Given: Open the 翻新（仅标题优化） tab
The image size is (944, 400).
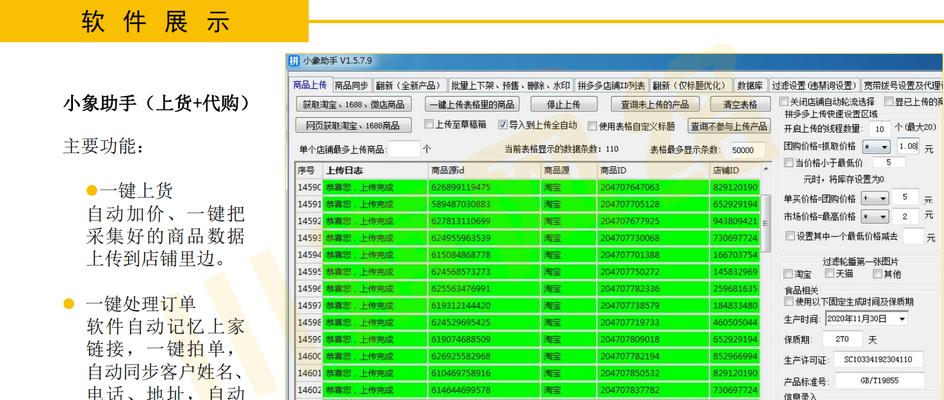Looking at the screenshot, I should [691, 86].
